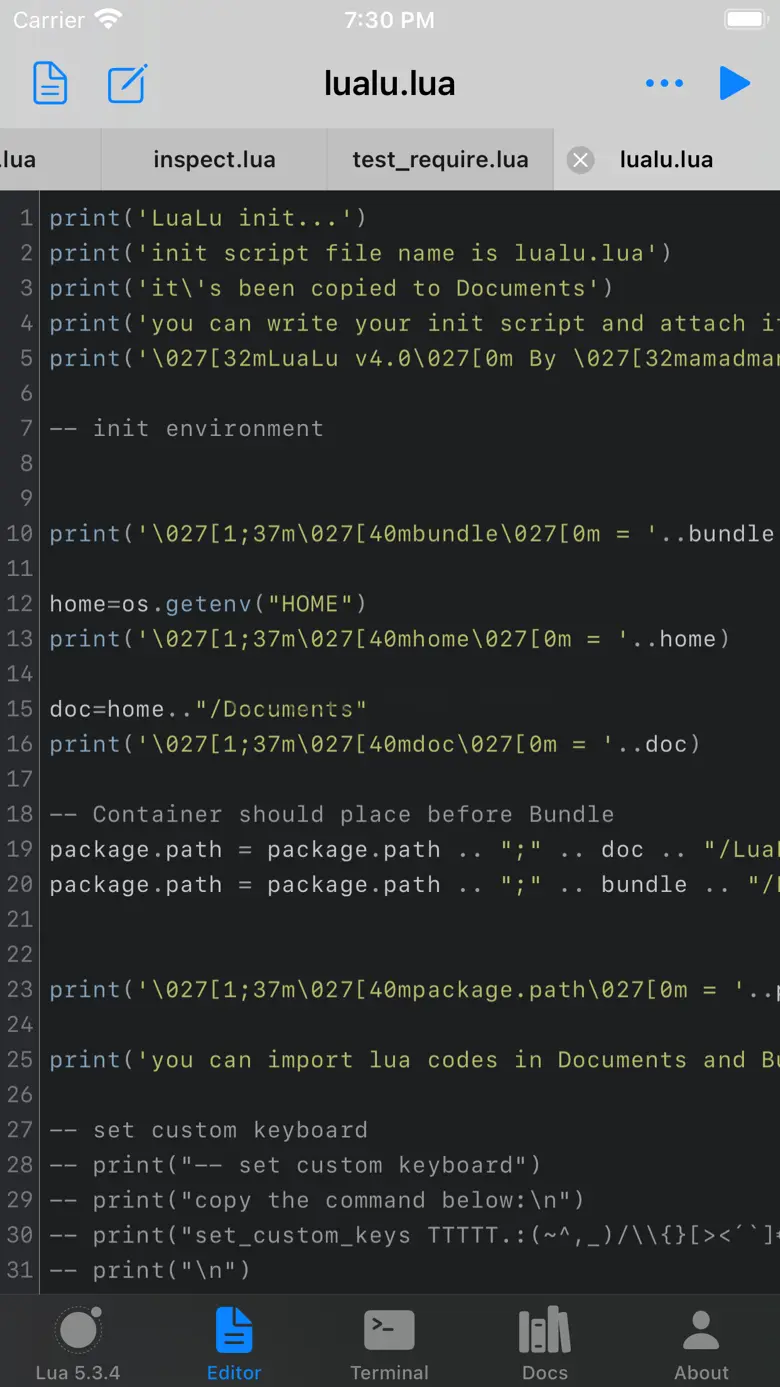The image size is (780, 1387).
Task: Click the lualu.lua title in the header
Action: tap(389, 83)
